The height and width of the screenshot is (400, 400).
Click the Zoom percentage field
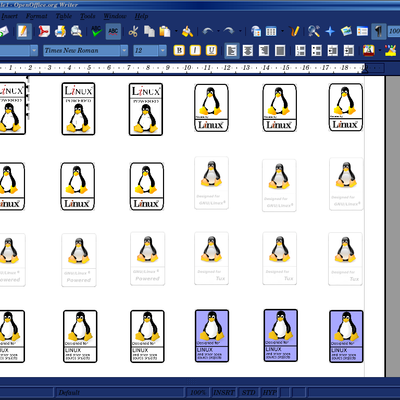coord(394,32)
